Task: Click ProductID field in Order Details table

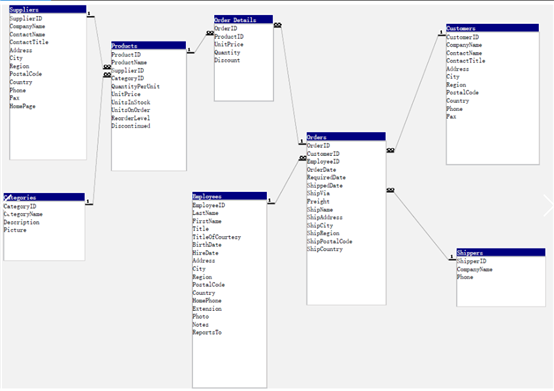Action: (x=229, y=36)
